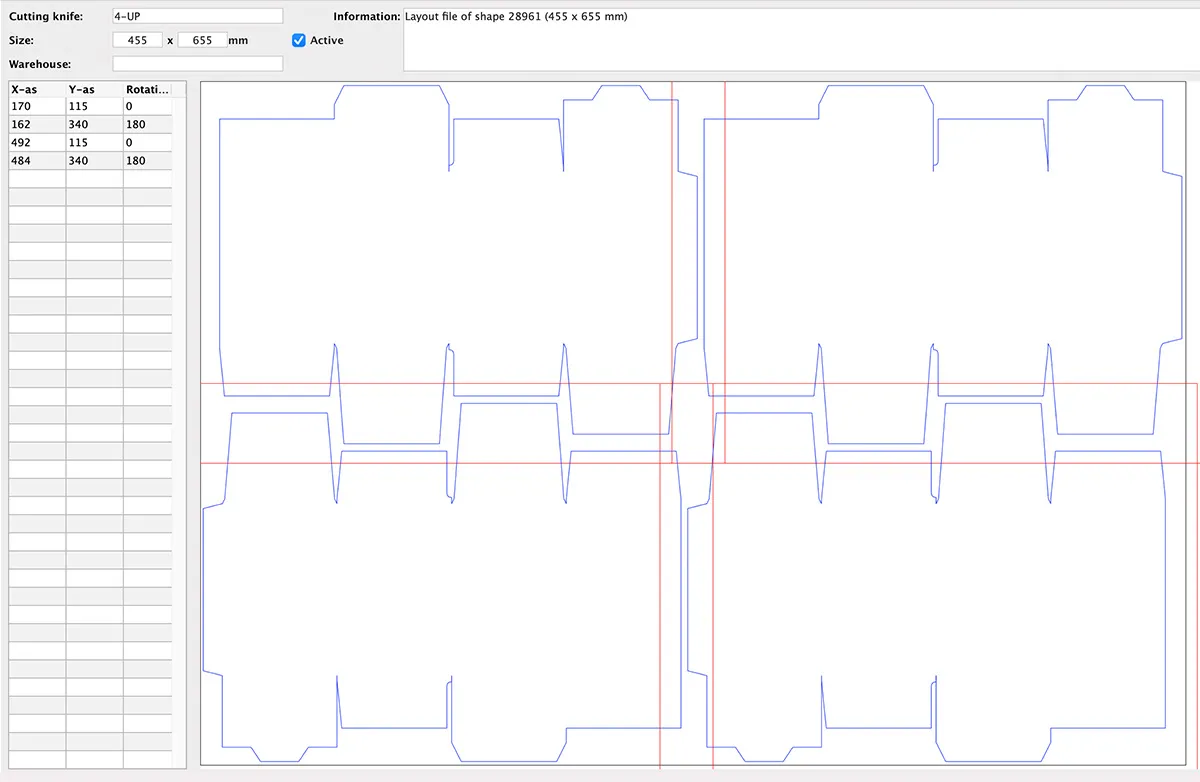Image resolution: width=1200 pixels, height=782 pixels.
Task: Select the X-as cell with value 492
Action: coord(37,142)
